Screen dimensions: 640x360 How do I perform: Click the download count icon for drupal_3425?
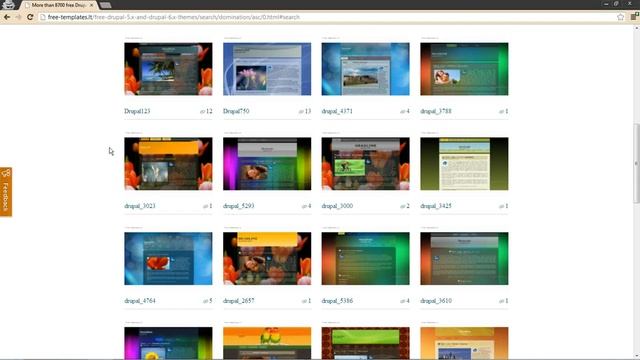coord(501,206)
